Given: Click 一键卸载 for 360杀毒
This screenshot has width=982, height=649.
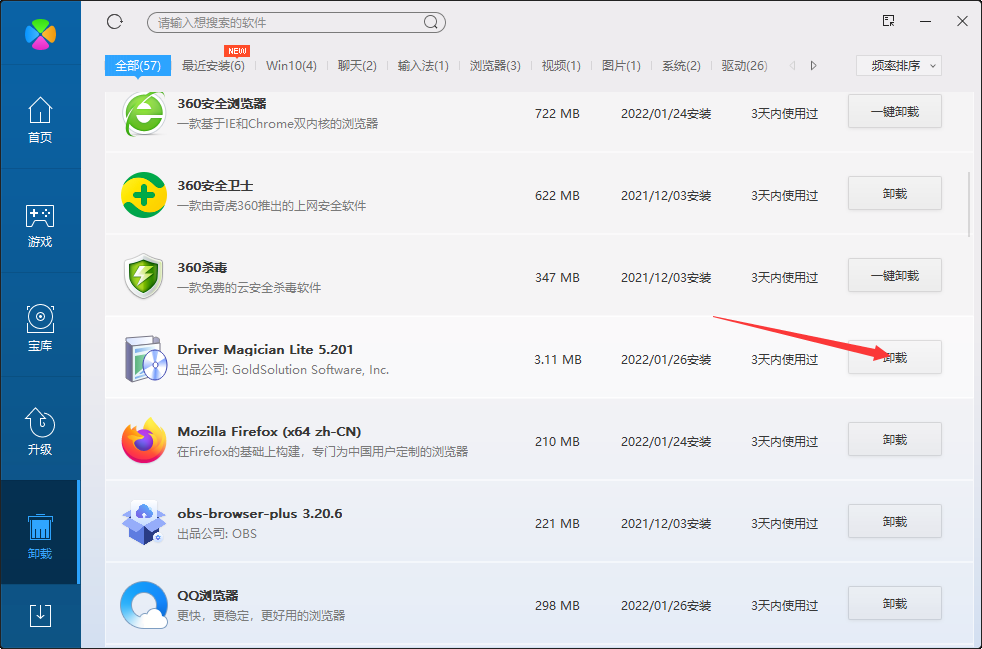Looking at the screenshot, I should [895, 276].
